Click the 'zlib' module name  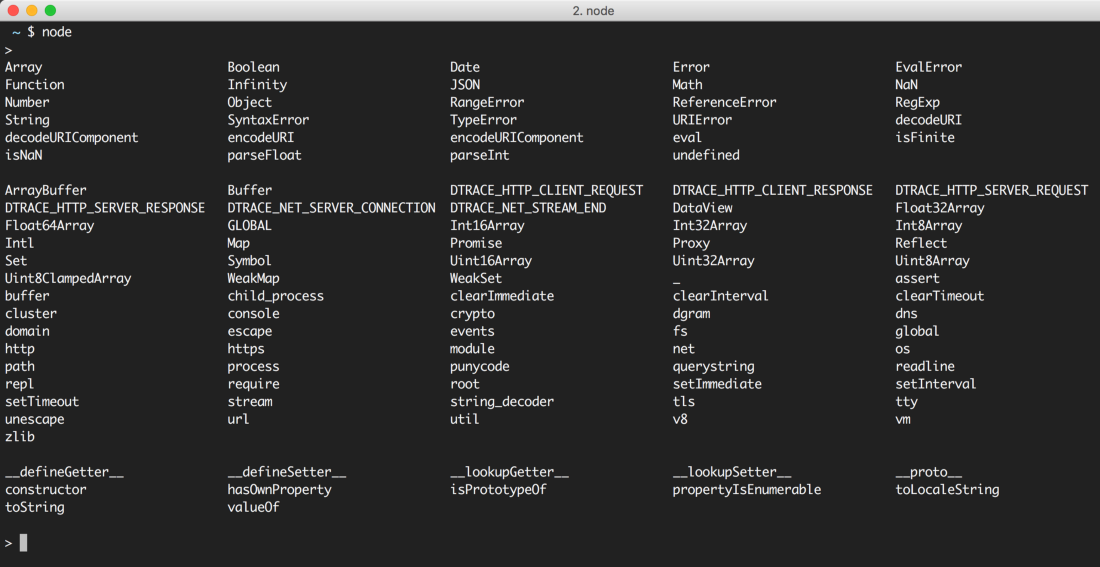coord(20,437)
